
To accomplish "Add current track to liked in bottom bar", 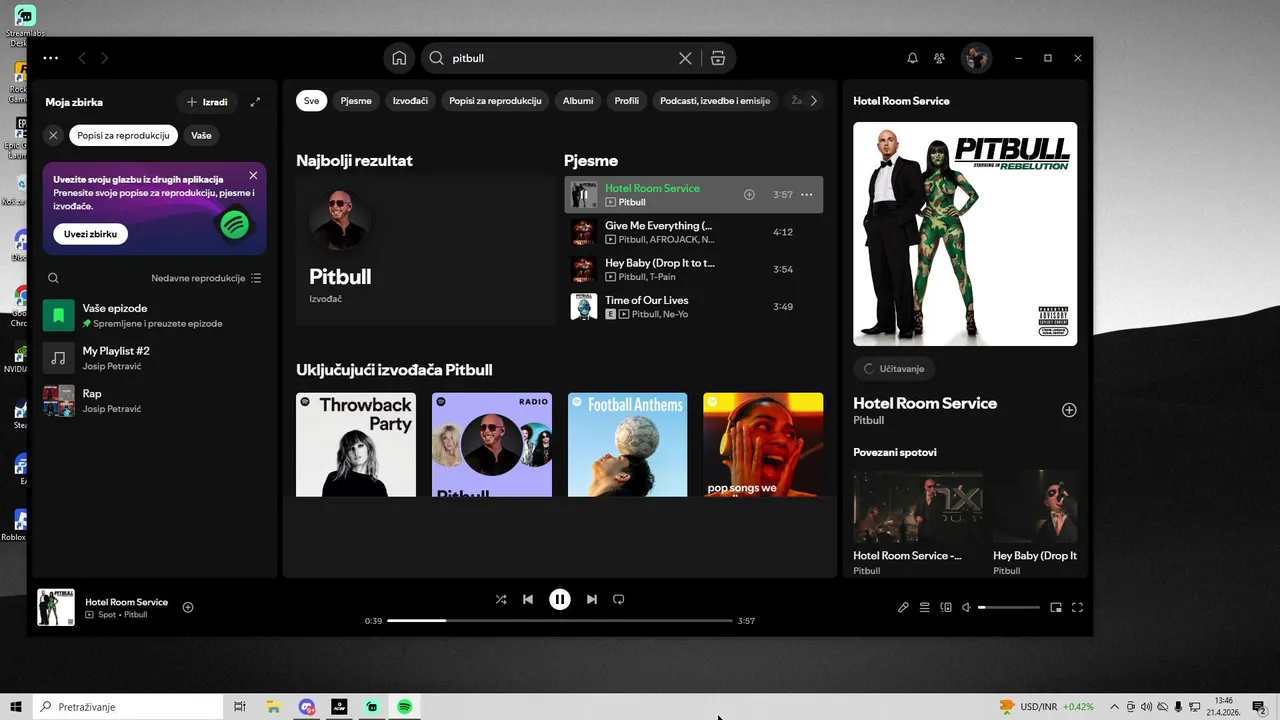I will (188, 607).
